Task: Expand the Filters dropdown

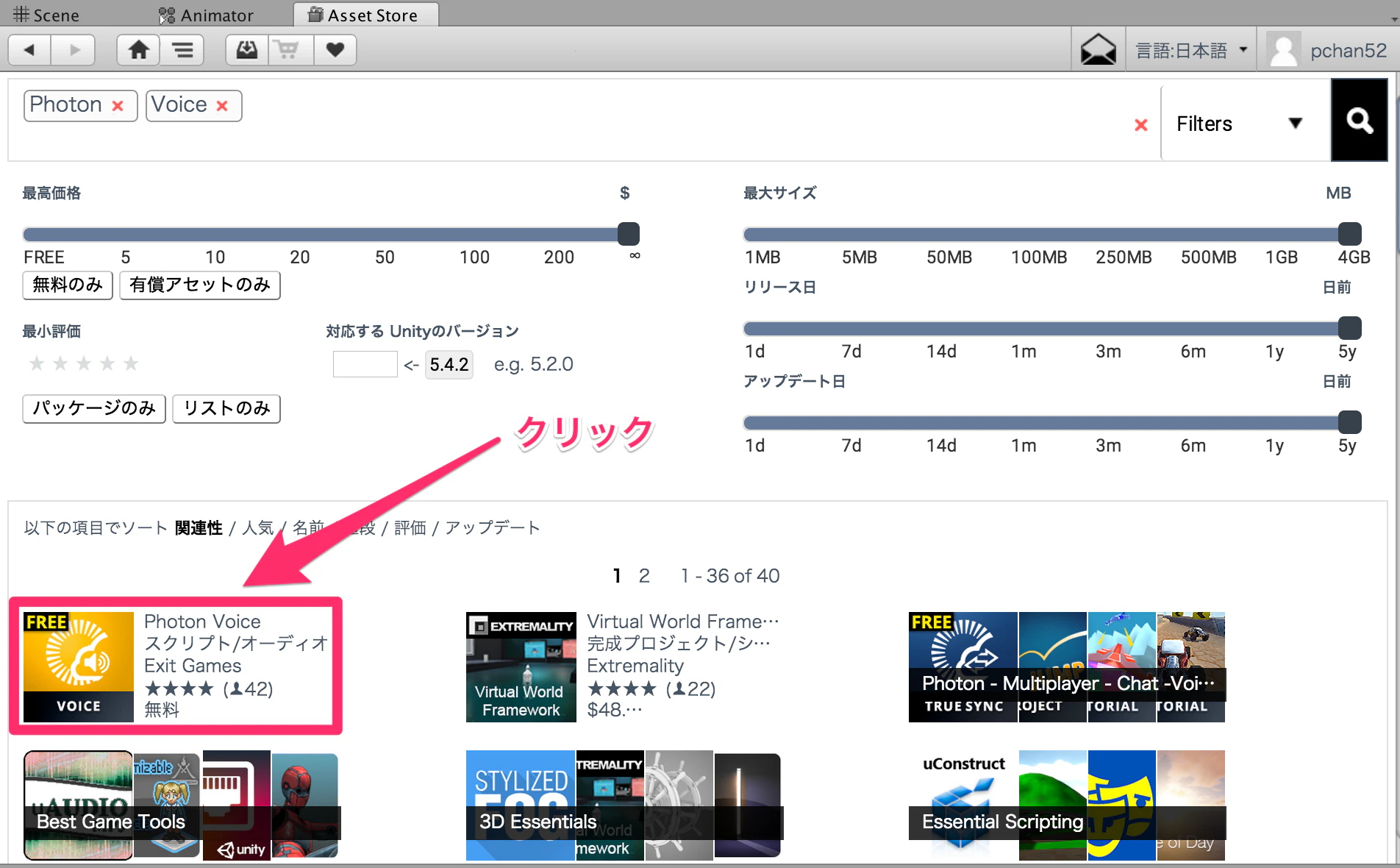Action: click(x=1246, y=123)
